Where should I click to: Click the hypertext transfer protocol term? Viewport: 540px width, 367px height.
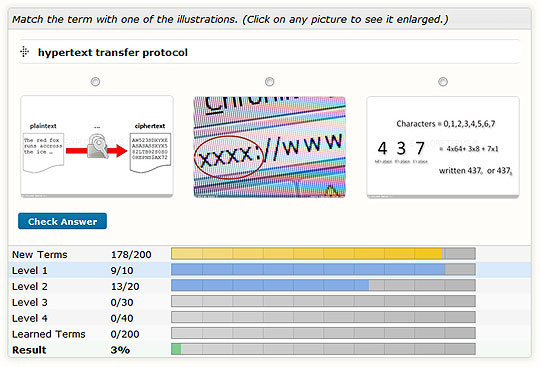(113, 52)
